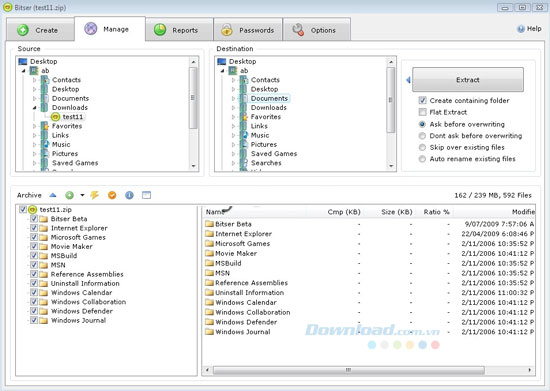The width and height of the screenshot is (550, 391).
Task: Click the window view icon in the Archive toolbar
Action: [146, 195]
